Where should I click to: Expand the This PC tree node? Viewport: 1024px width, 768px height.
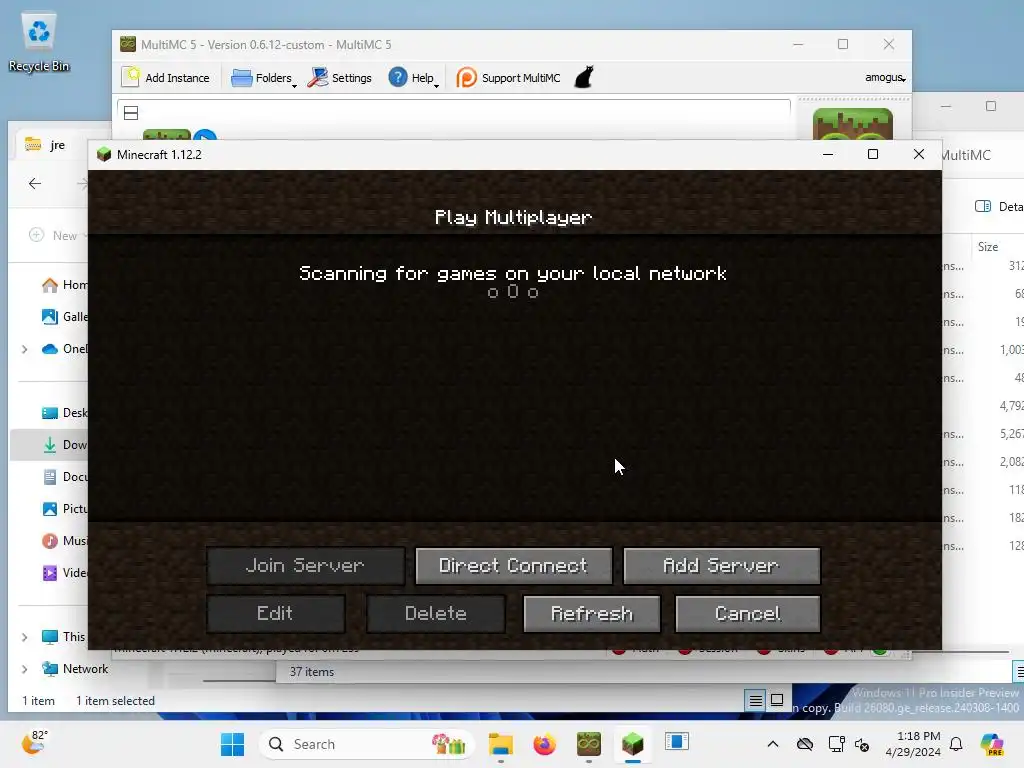[x=25, y=637]
